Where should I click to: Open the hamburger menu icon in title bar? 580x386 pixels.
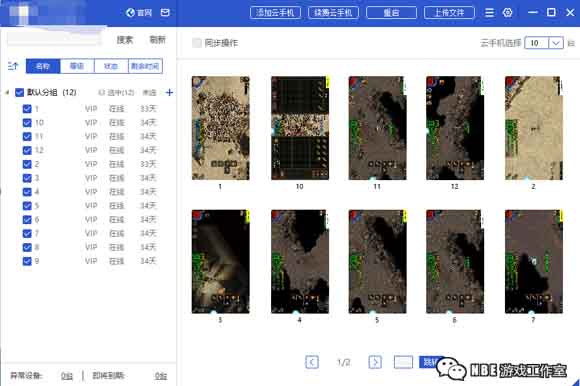click(489, 13)
